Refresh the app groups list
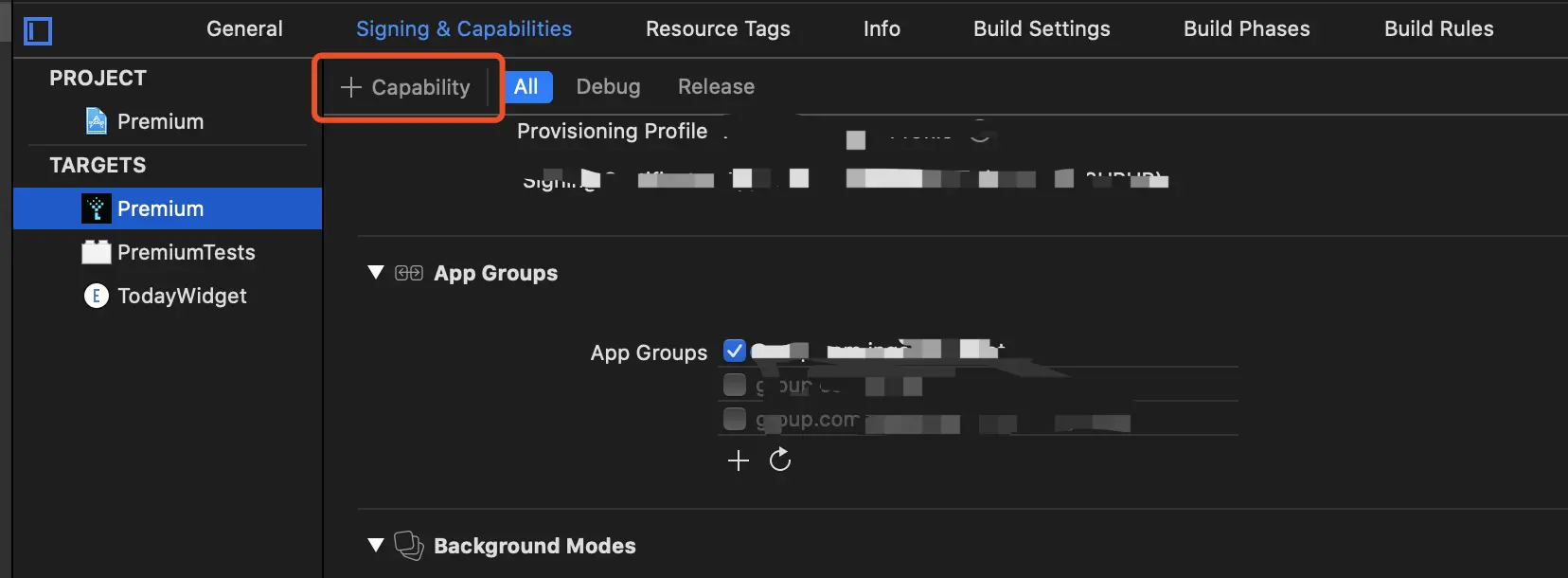This screenshot has width=1568, height=578. click(x=780, y=460)
